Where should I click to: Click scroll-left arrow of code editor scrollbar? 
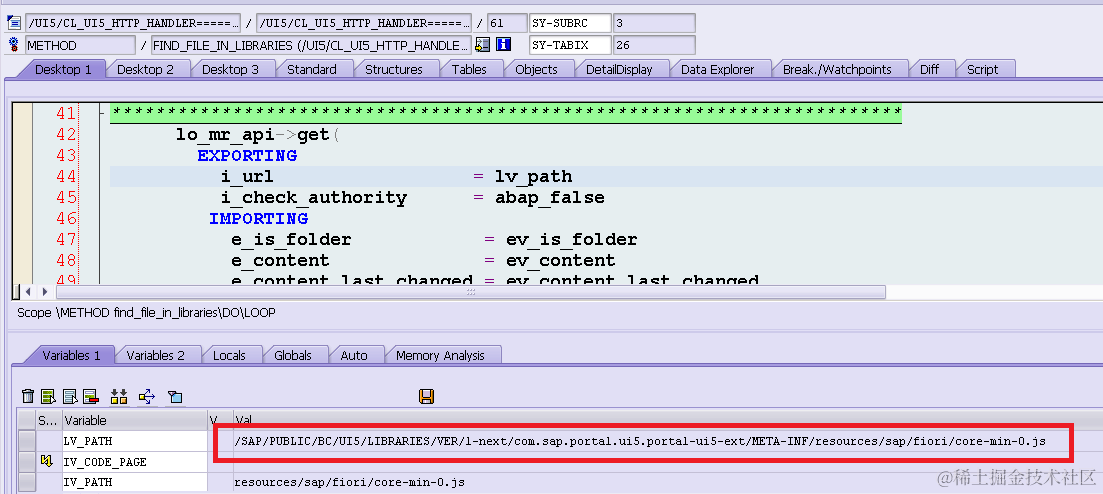click(28, 291)
